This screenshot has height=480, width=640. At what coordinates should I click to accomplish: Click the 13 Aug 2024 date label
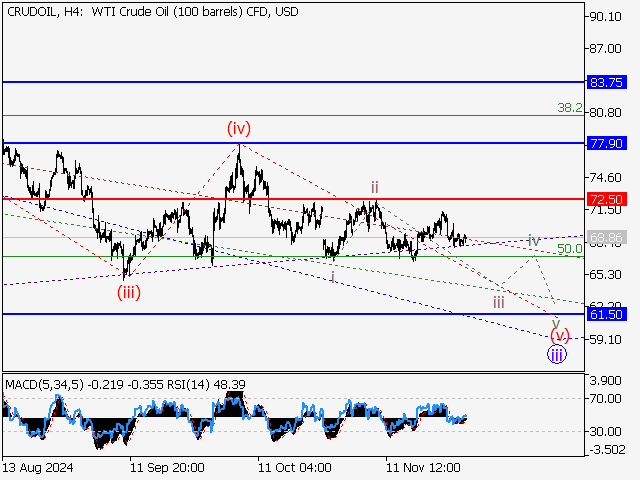[37, 467]
